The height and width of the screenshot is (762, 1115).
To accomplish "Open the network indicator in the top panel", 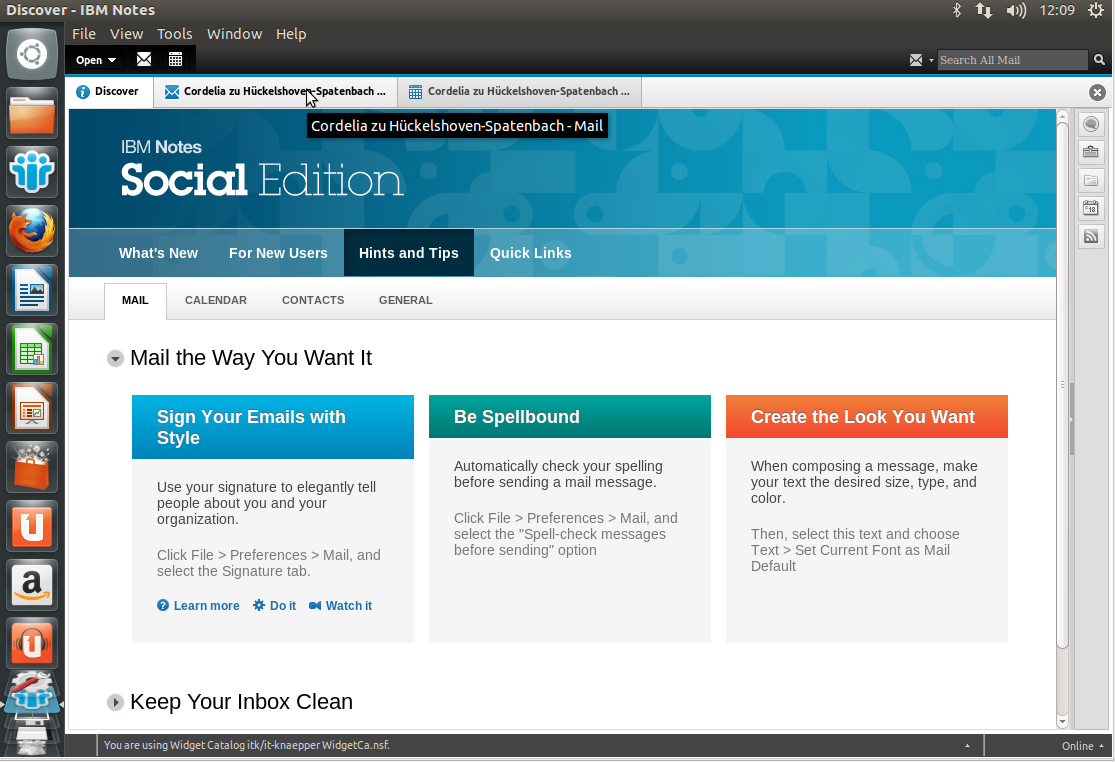I will (x=984, y=10).
